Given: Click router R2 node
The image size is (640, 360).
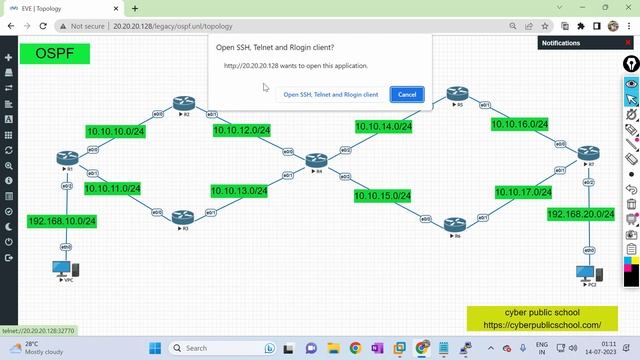Looking at the screenshot, I should [184, 103].
